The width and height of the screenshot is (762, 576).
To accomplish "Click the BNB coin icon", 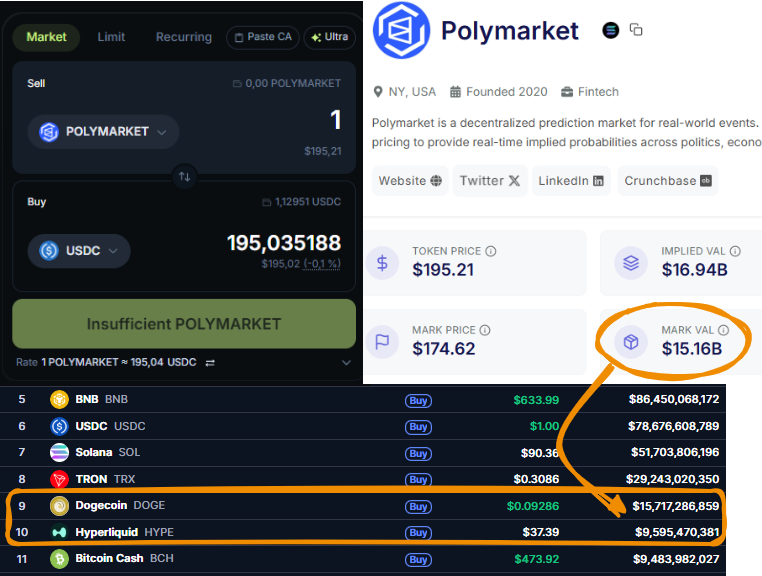I will pyautogui.click(x=59, y=400).
